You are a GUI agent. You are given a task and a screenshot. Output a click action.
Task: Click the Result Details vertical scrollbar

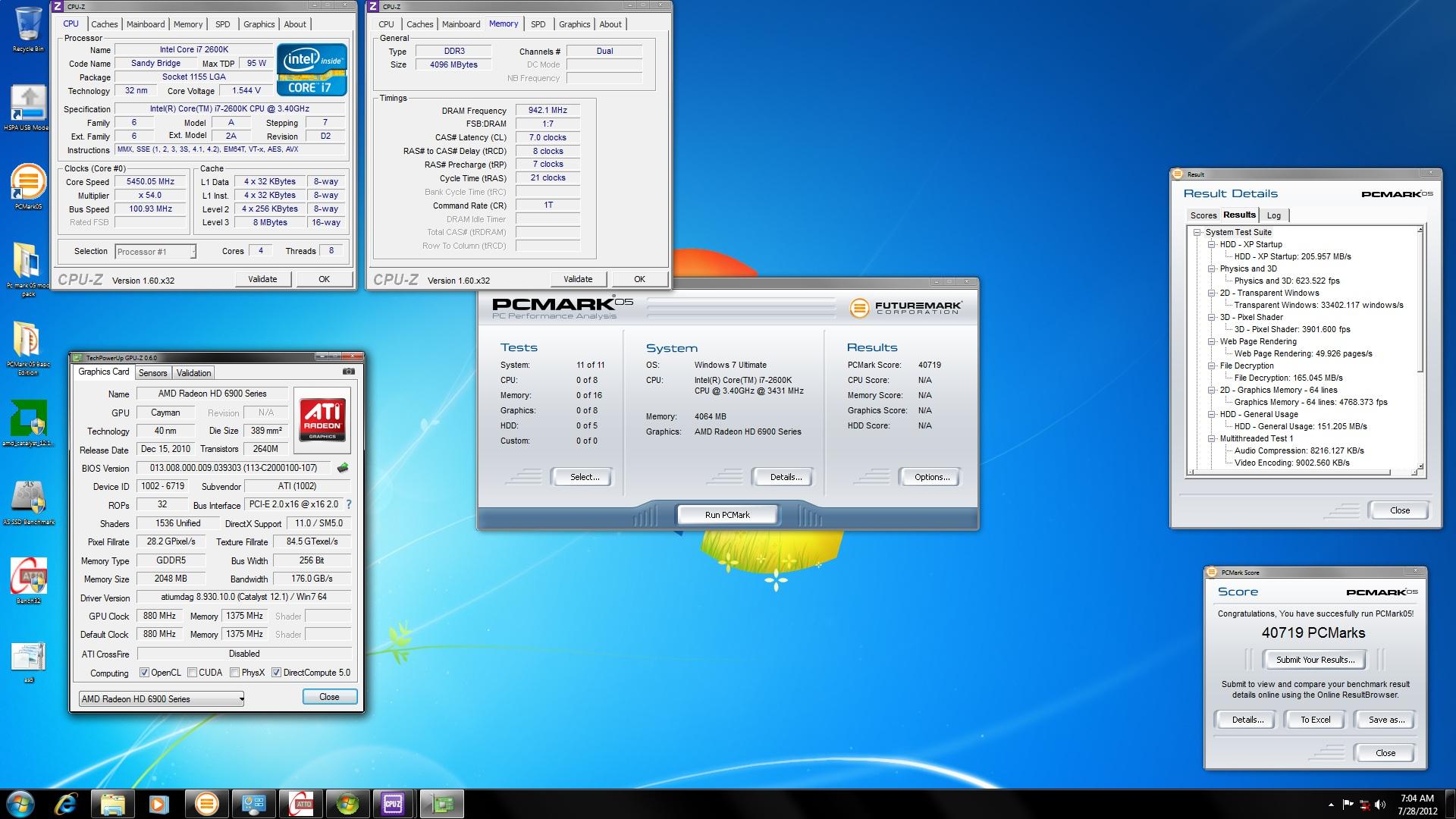point(1420,347)
